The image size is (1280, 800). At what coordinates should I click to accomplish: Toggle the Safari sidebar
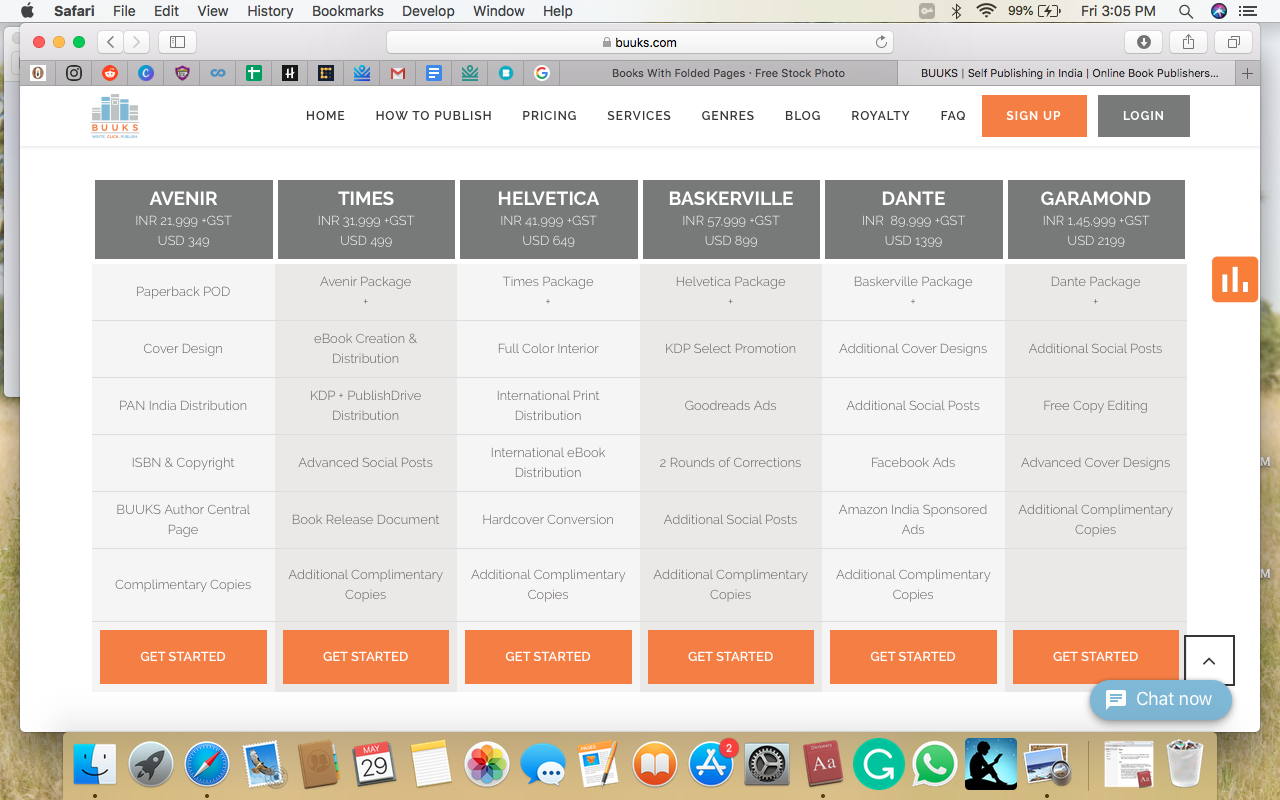point(178,42)
